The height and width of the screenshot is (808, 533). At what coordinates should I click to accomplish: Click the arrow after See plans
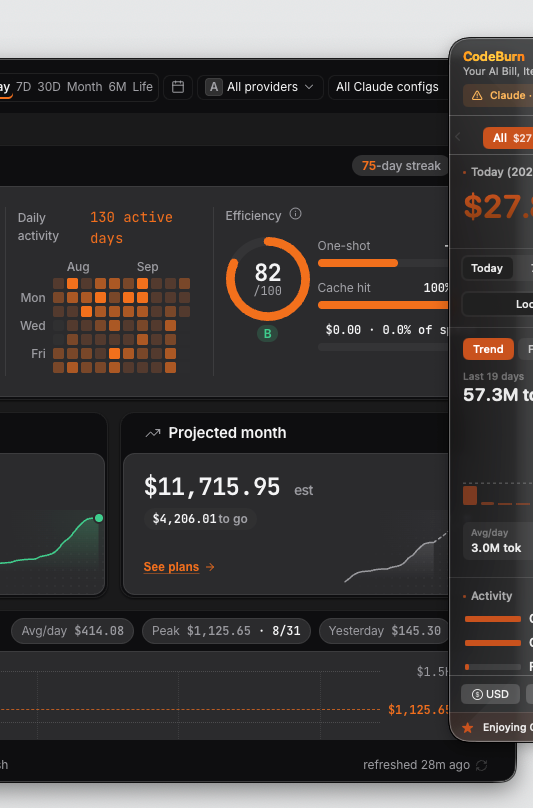pos(210,567)
